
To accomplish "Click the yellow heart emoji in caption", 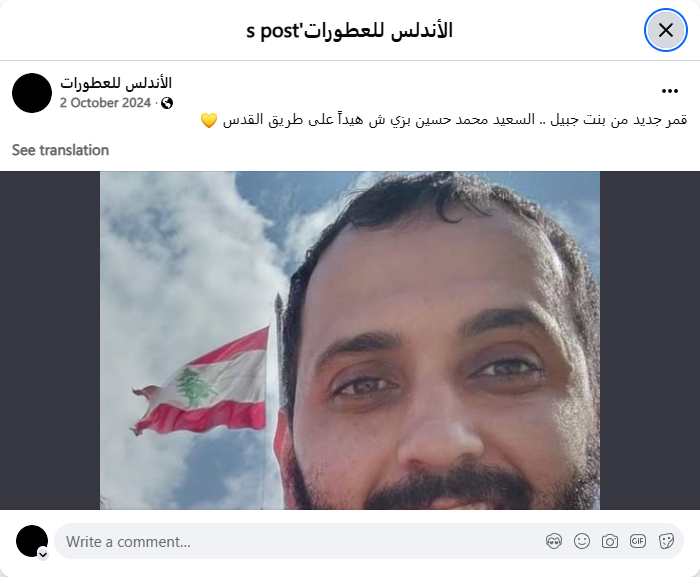I will coord(208,120).
